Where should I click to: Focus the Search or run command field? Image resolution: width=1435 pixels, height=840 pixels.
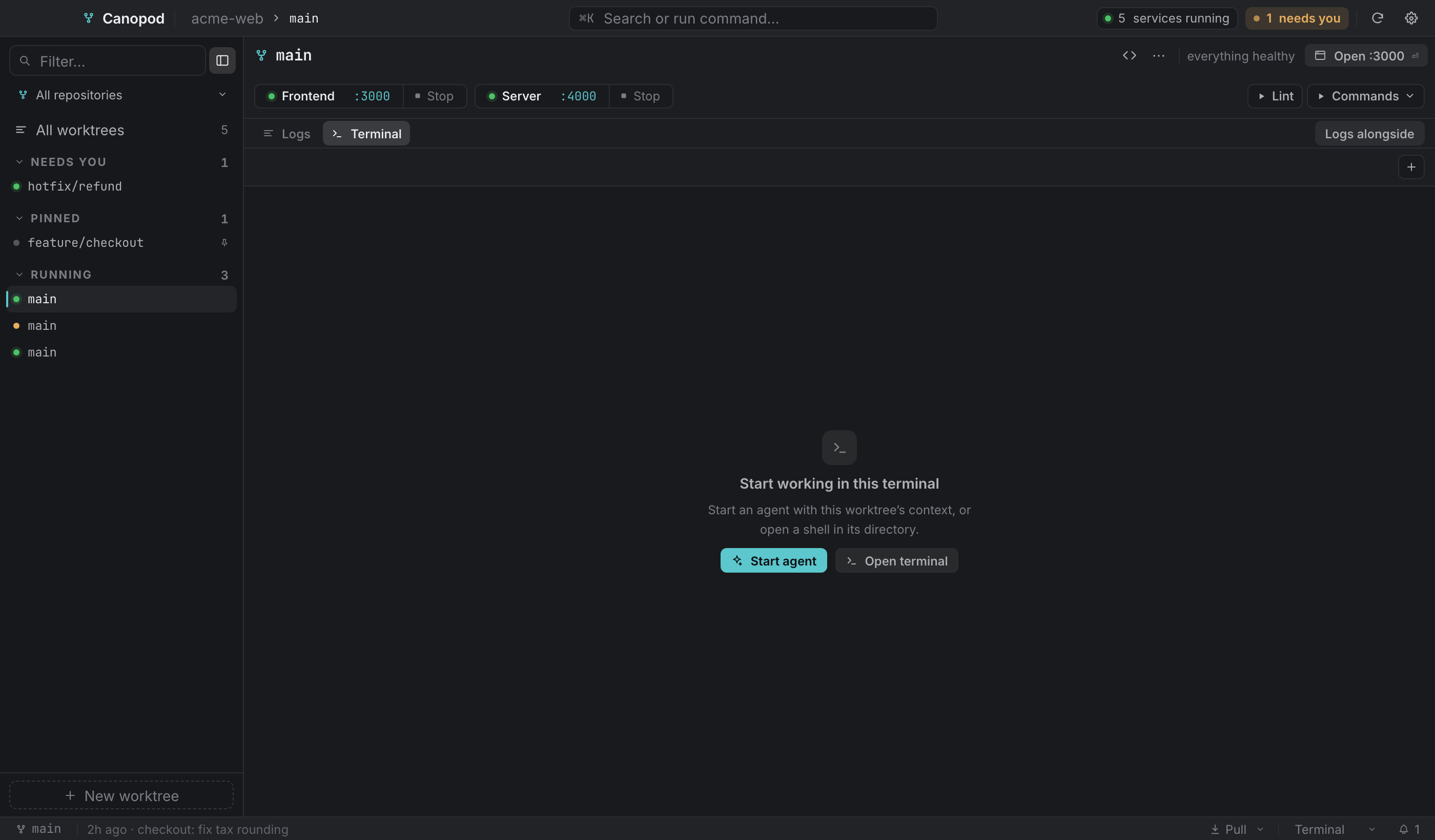point(753,18)
